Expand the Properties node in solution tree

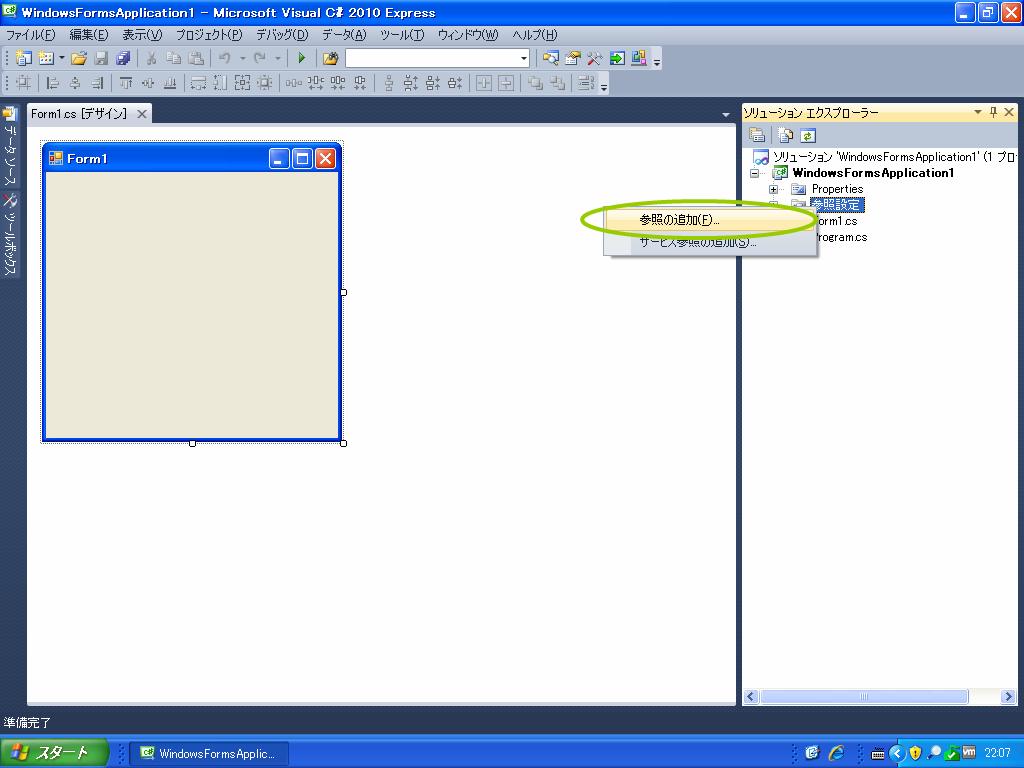(x=773, y=189)
